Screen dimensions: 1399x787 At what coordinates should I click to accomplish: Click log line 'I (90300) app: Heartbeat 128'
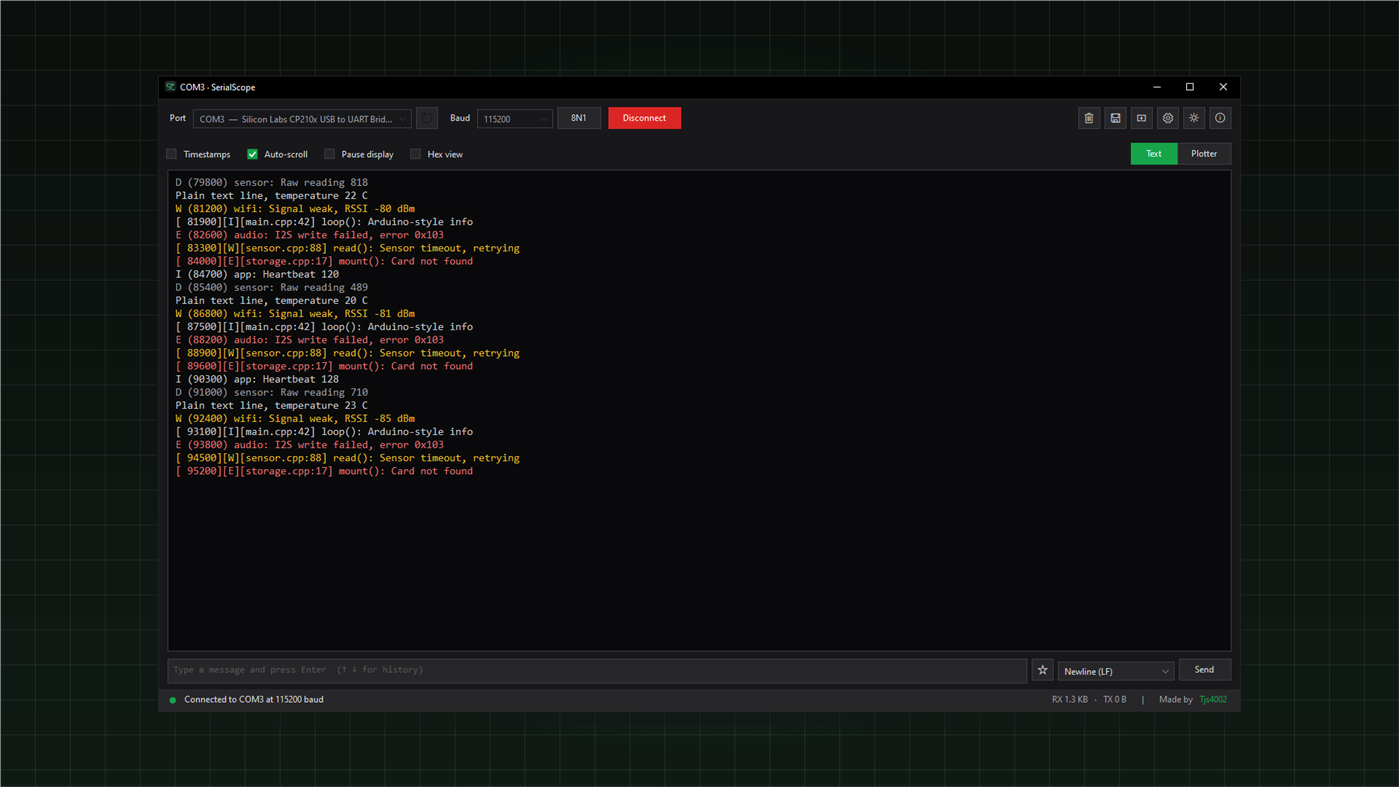(257, 379)
